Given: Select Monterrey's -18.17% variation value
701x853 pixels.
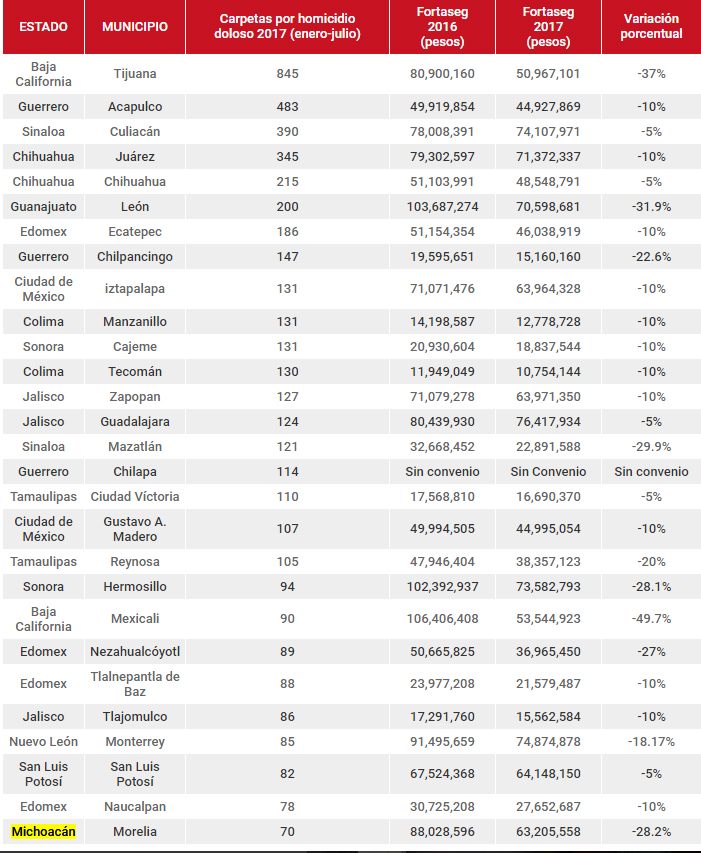Looking at the screenshot, I should click(651, 742).
